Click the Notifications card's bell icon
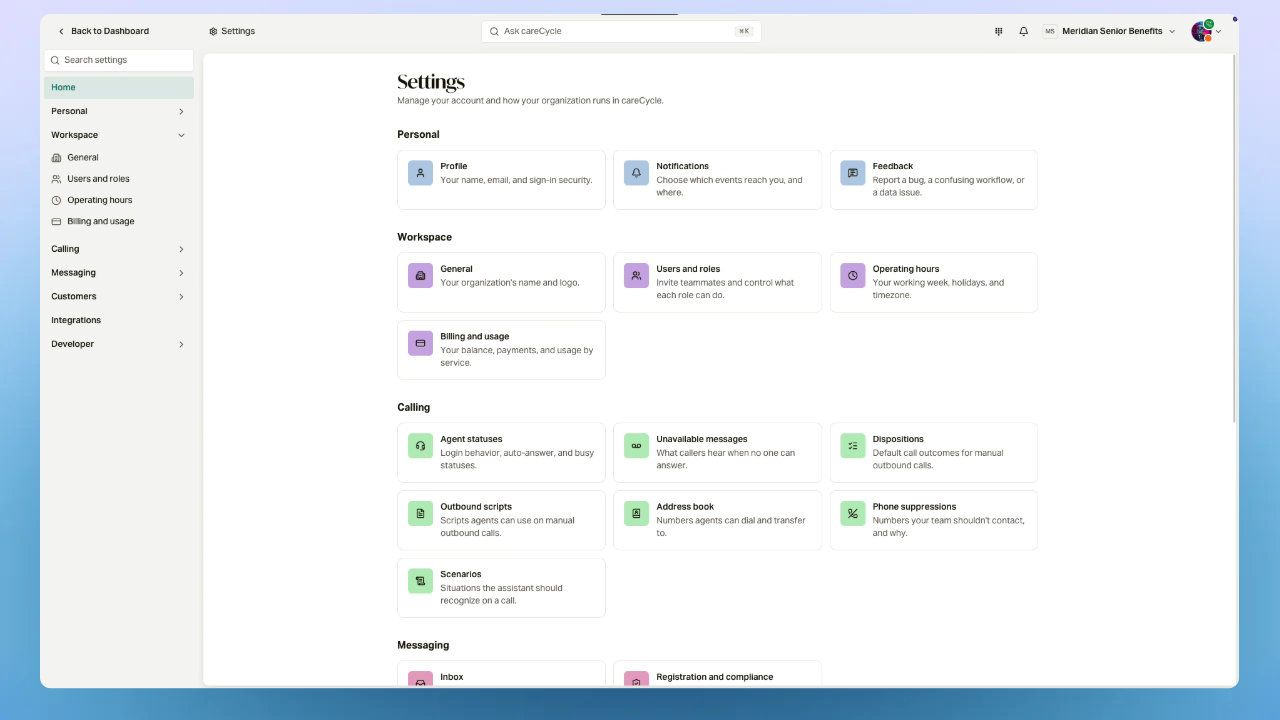Screen dimensions: 1280x720 click(x=636, y=173)
